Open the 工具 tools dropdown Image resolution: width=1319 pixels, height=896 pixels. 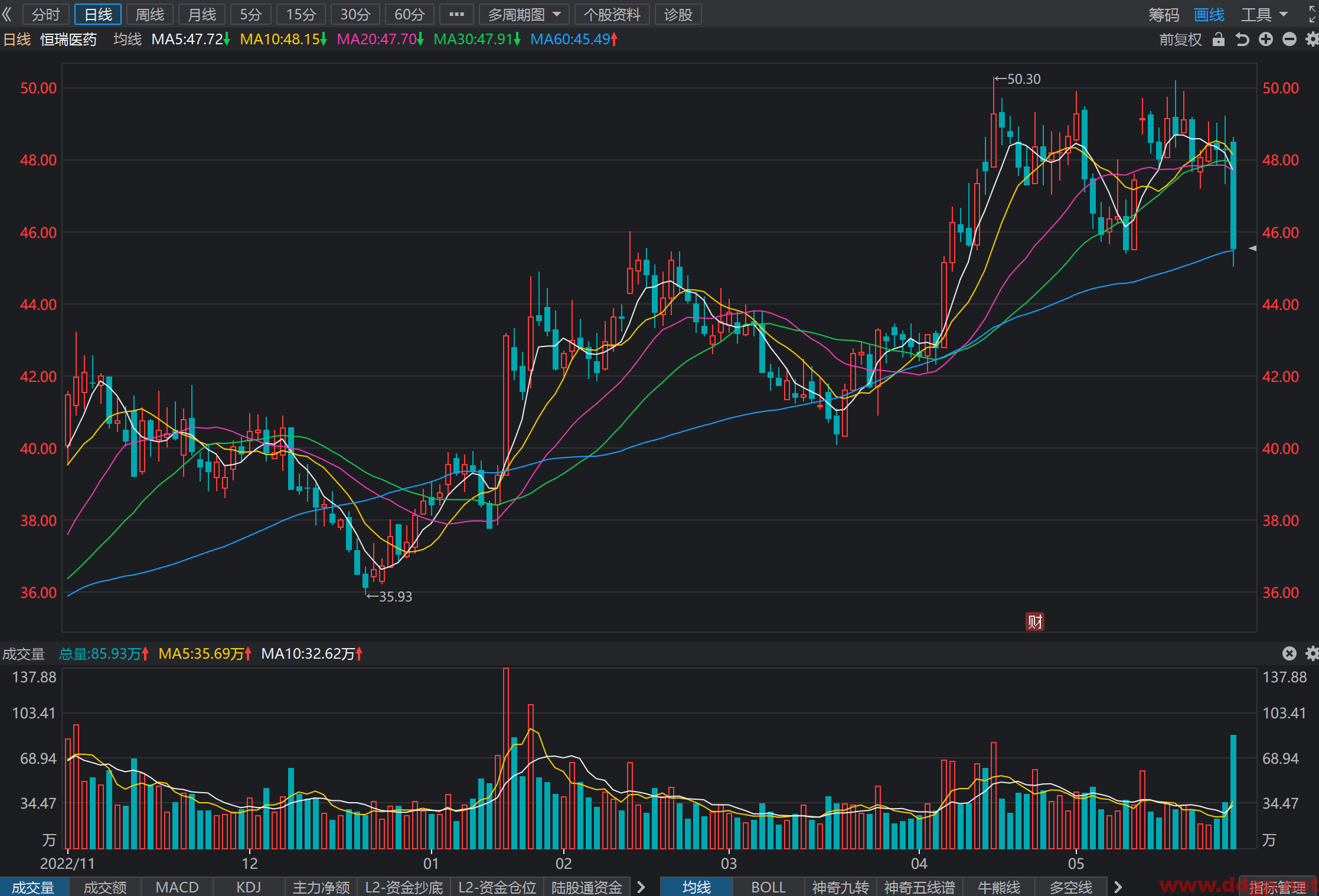click(1265, 15)
